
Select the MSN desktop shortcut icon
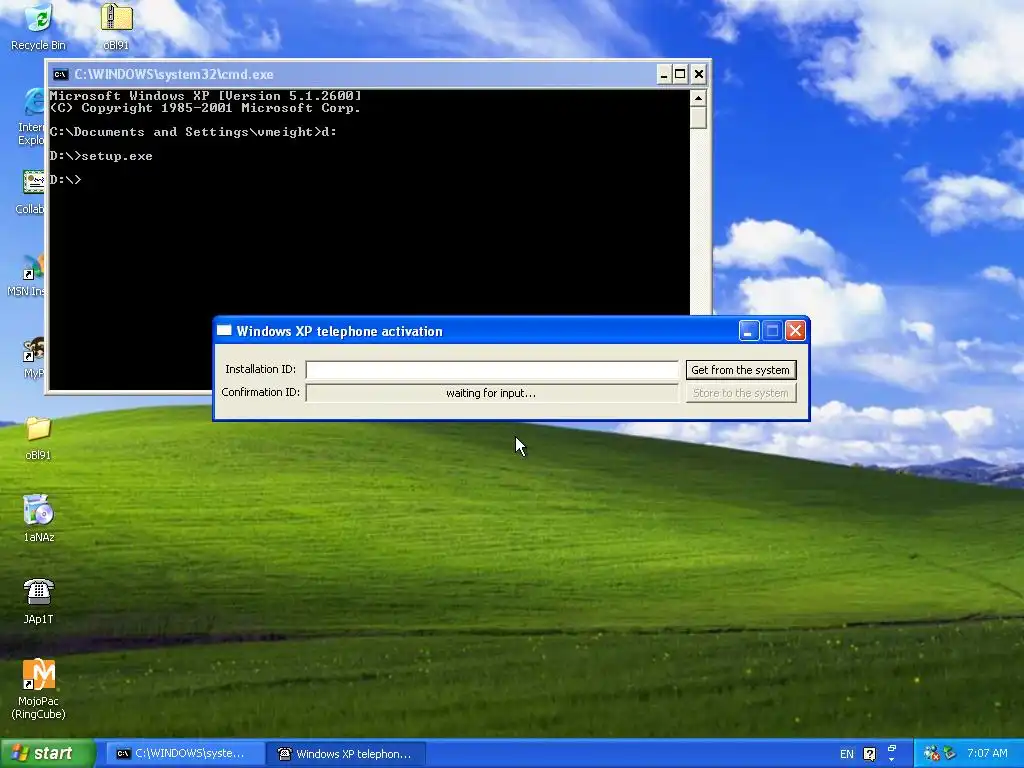click(33, 267)
